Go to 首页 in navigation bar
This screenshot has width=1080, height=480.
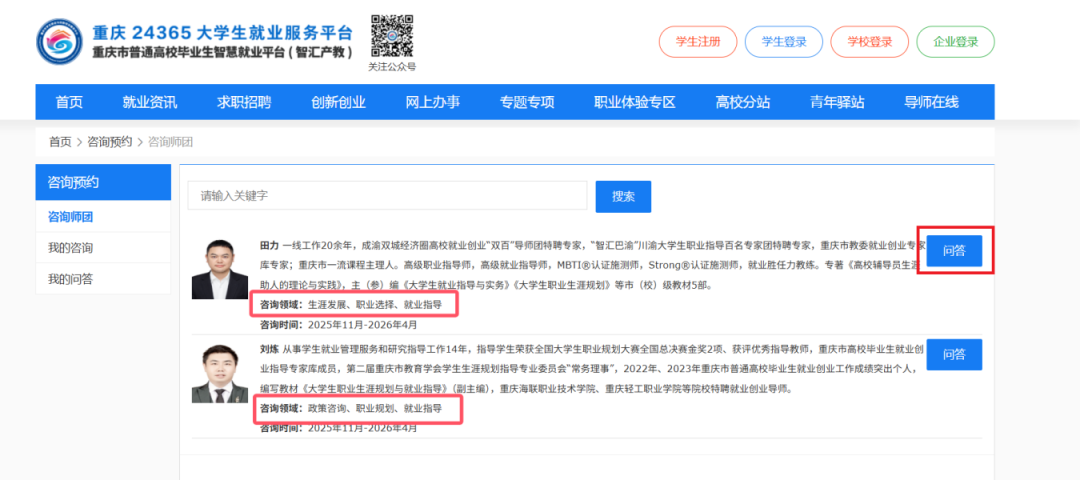coord(69,102)
